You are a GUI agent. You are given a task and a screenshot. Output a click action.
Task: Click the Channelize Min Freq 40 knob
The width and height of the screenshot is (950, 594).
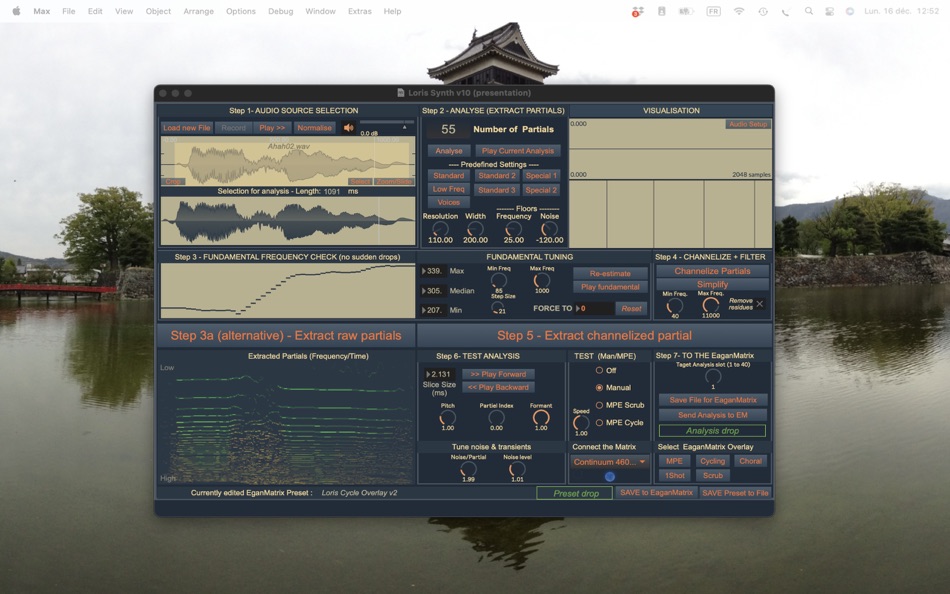[674, 306]
